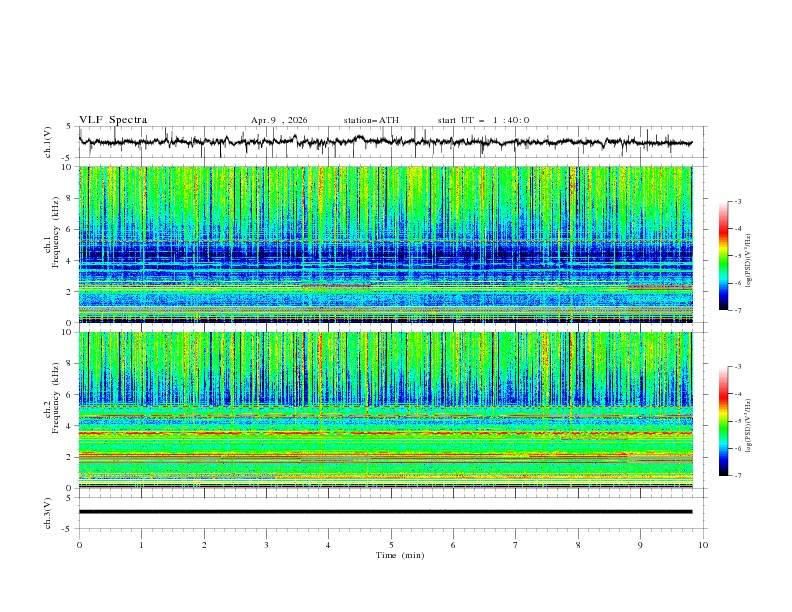
Task: Click the 'station=ATH' label
Action: coord(371,120)
